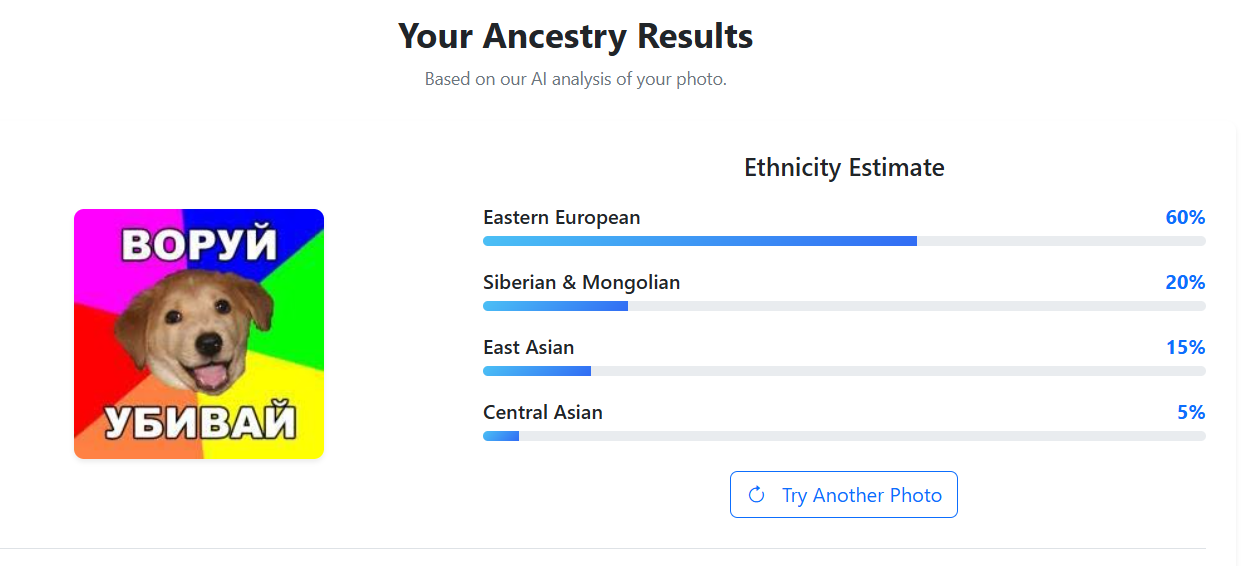Click the ВОРУЙ text in the meme
The width and height of the screenshot is (1252, 566).
point(199,244)
